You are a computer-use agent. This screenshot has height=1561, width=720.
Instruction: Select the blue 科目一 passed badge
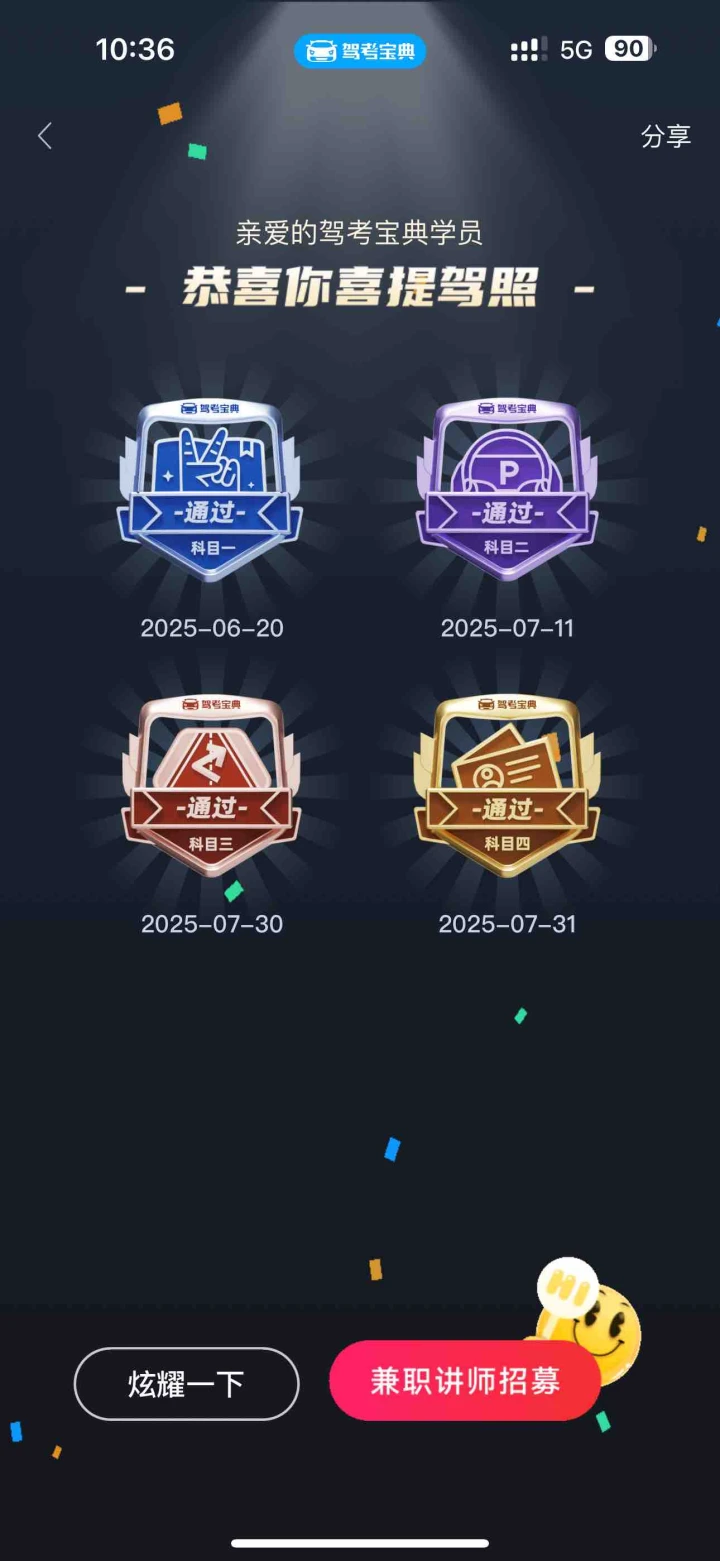210,490
